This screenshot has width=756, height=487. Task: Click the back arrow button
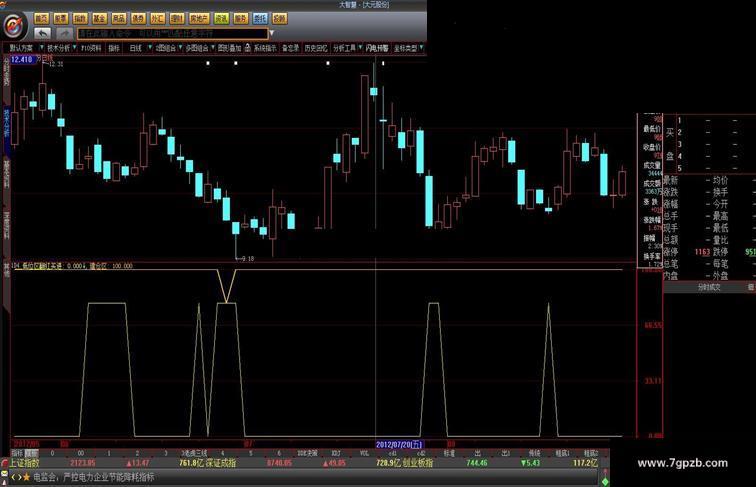[x=43, y=34]
